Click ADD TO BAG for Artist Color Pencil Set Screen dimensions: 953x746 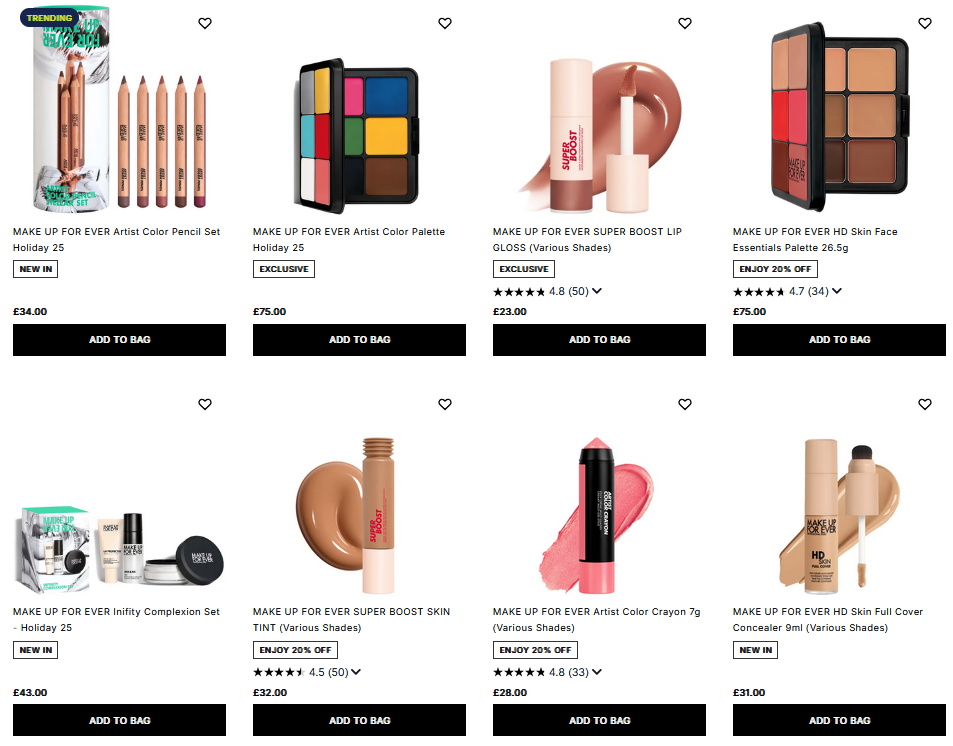pos(119,339)
